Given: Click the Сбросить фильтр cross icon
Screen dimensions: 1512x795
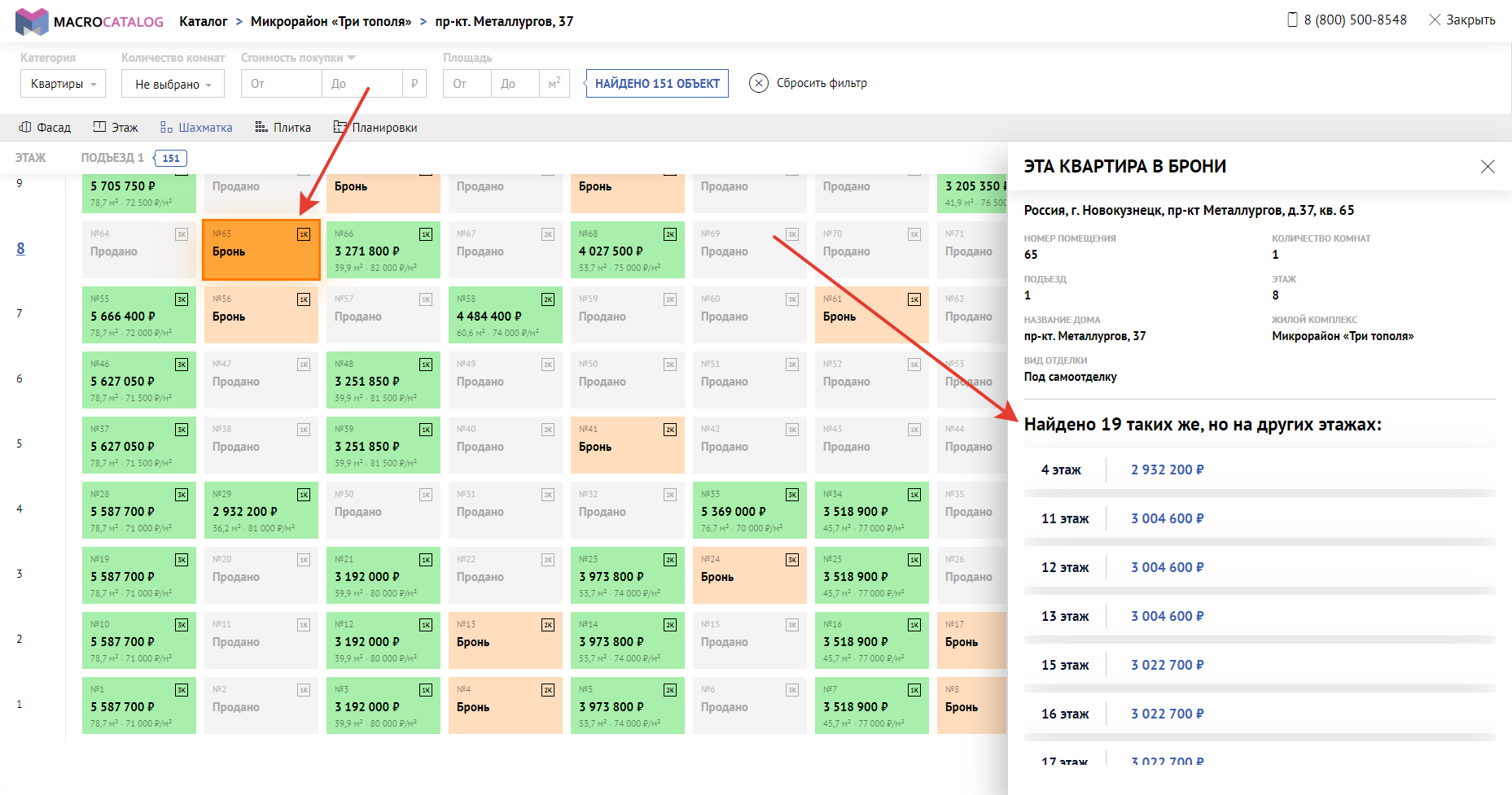Looking at the screenshot, I should point(759,83).
